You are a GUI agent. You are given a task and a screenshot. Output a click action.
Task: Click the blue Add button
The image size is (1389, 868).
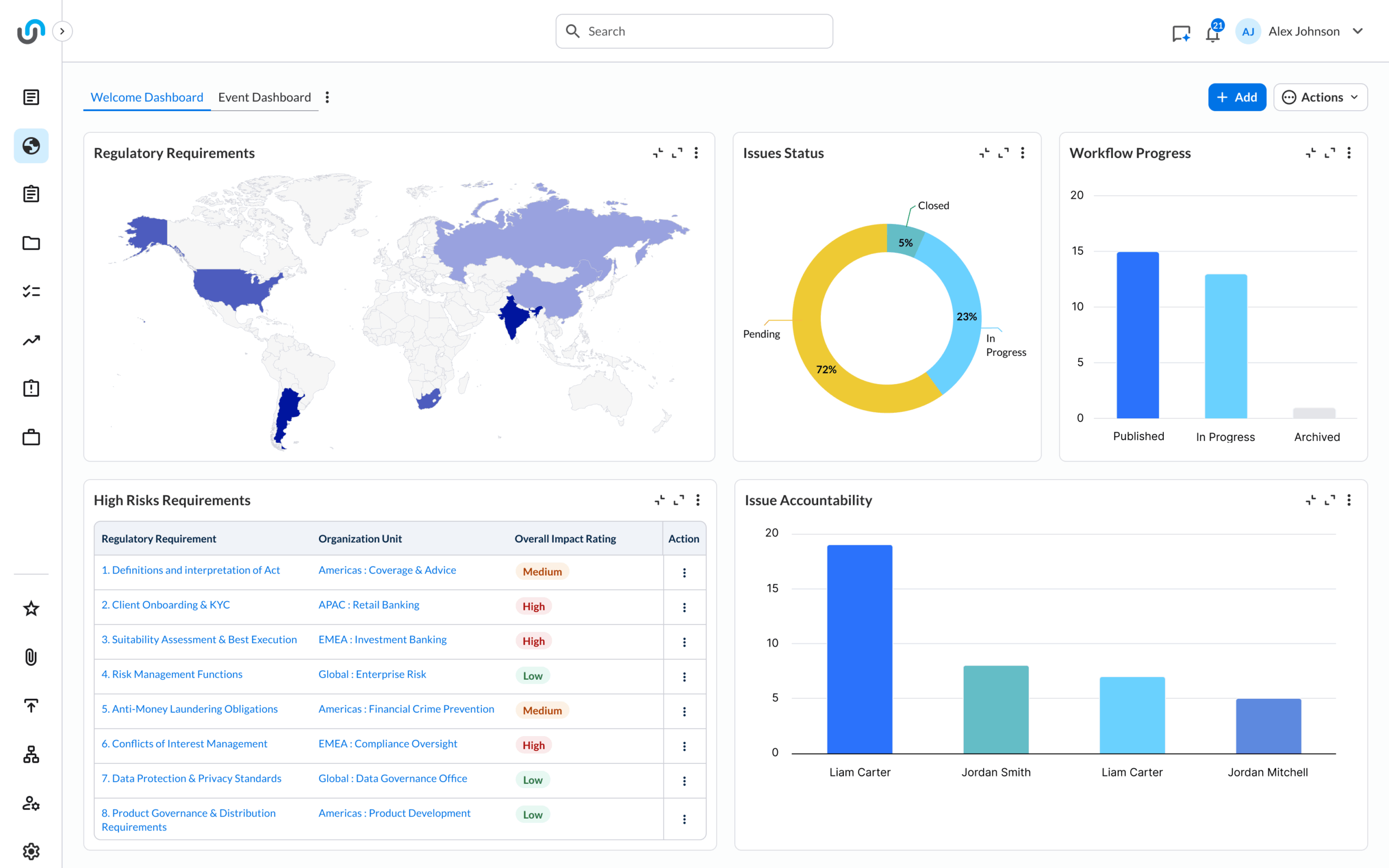[1237, 97]
